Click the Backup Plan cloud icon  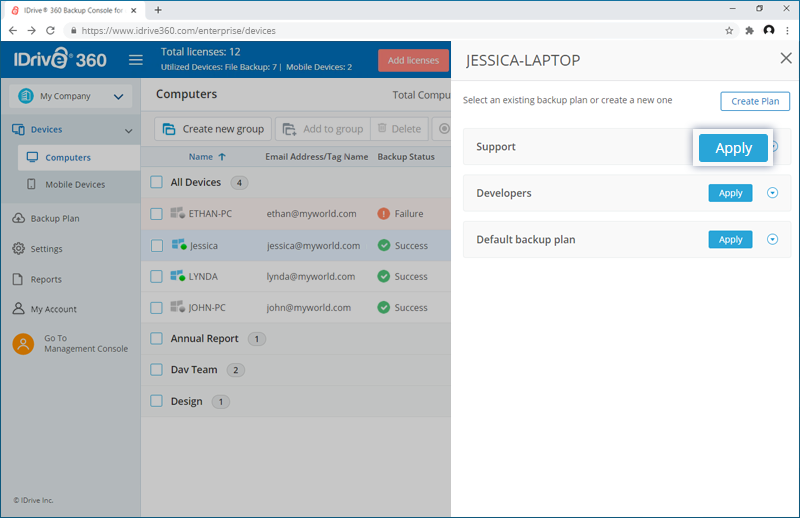18,218
